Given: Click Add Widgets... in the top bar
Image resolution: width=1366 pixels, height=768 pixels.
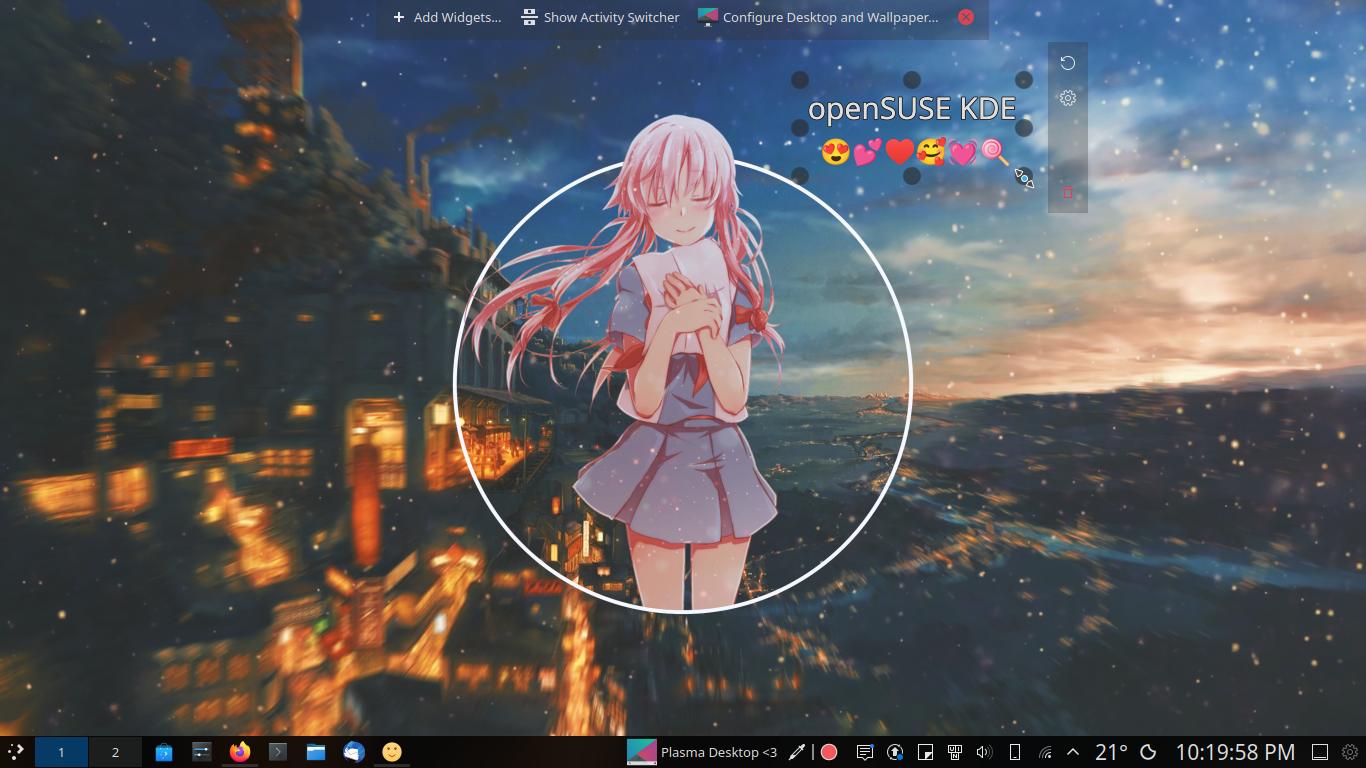Looking at the screenshot, I should [446, 17].
